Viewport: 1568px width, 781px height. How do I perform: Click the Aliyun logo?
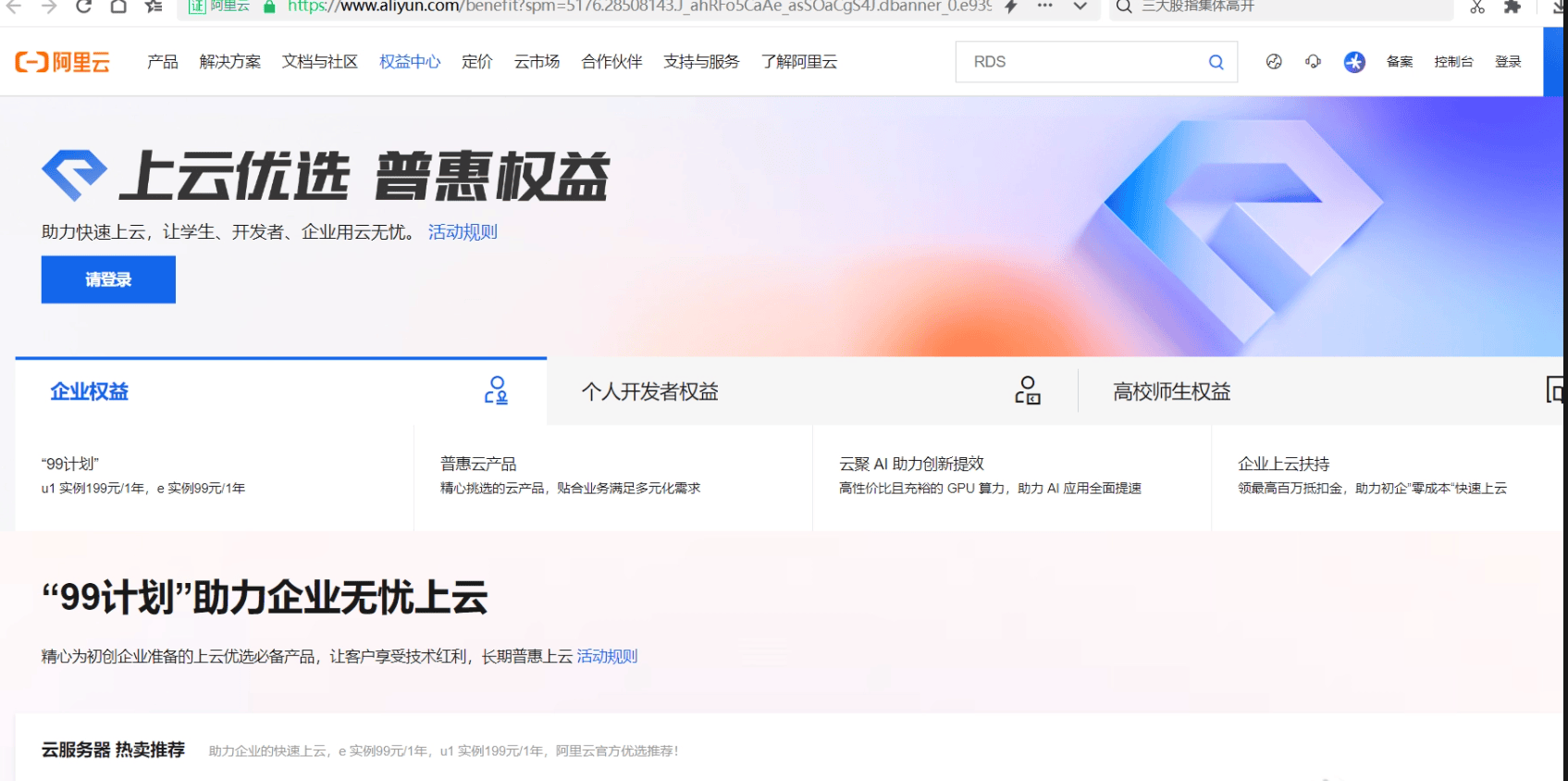pyautogui.click(x=62, y=62)
